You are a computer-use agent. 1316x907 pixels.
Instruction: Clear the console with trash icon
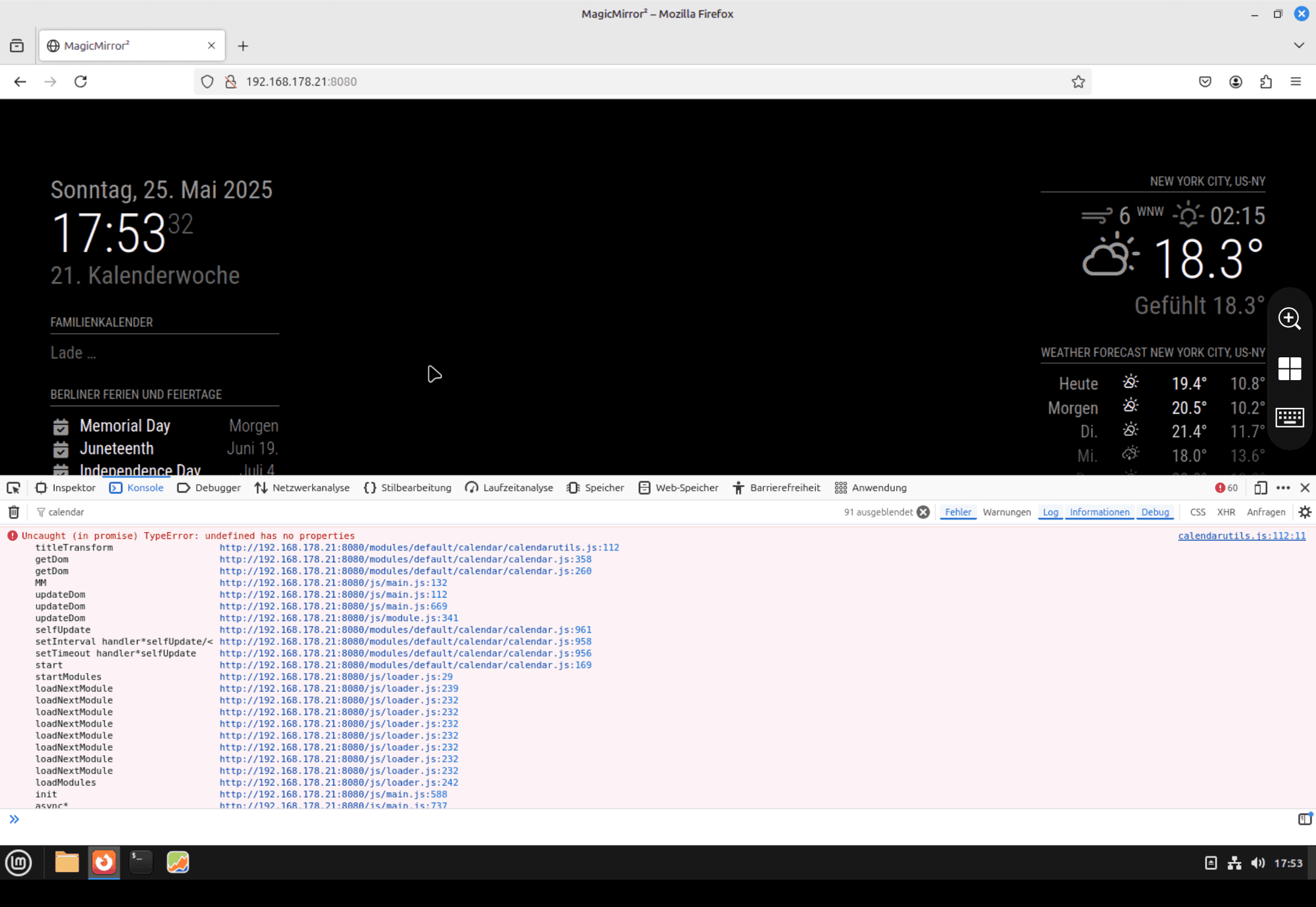pos(14,512)
